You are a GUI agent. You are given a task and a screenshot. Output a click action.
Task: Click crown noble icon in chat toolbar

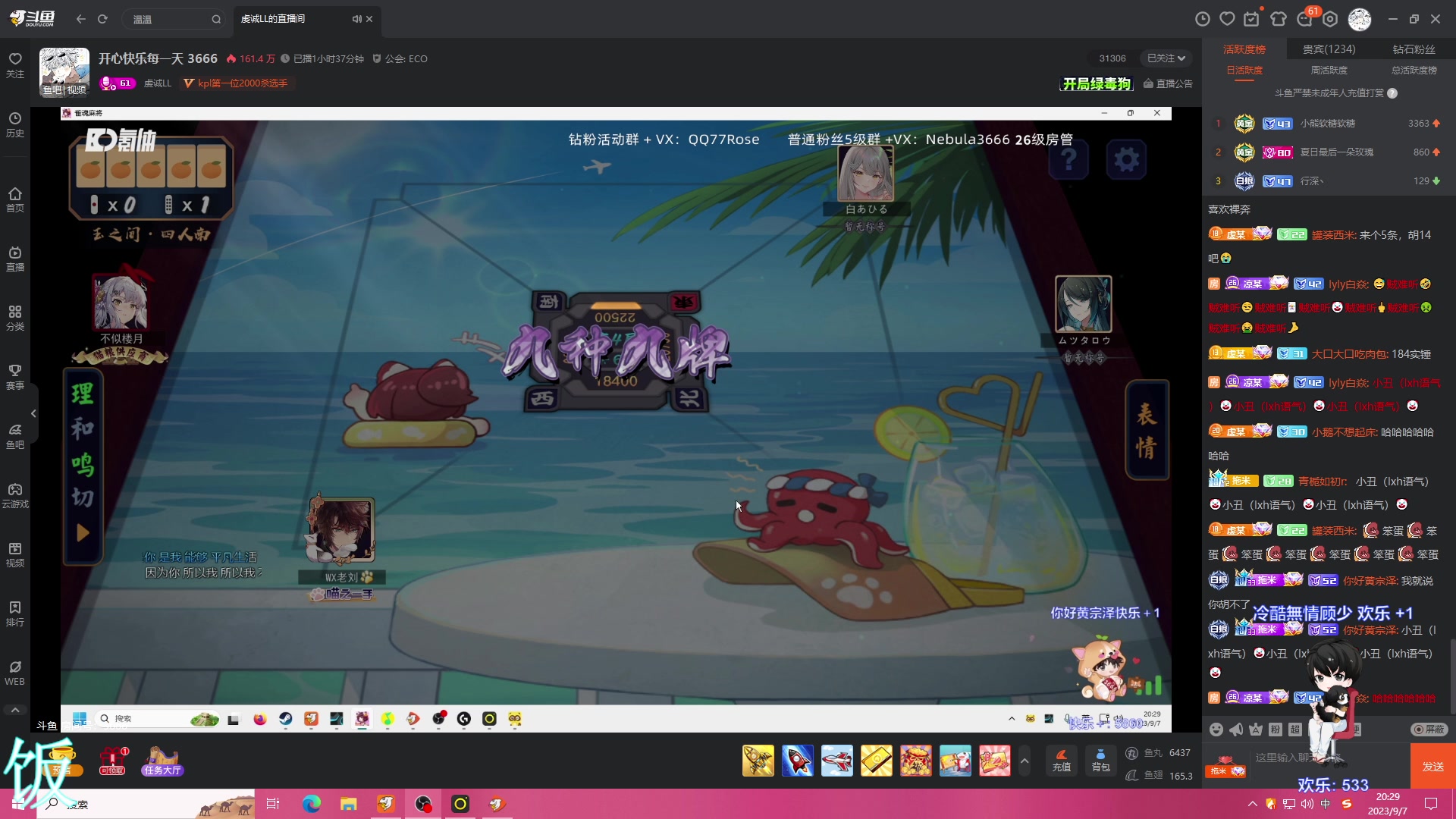[x=1256, y=730]
